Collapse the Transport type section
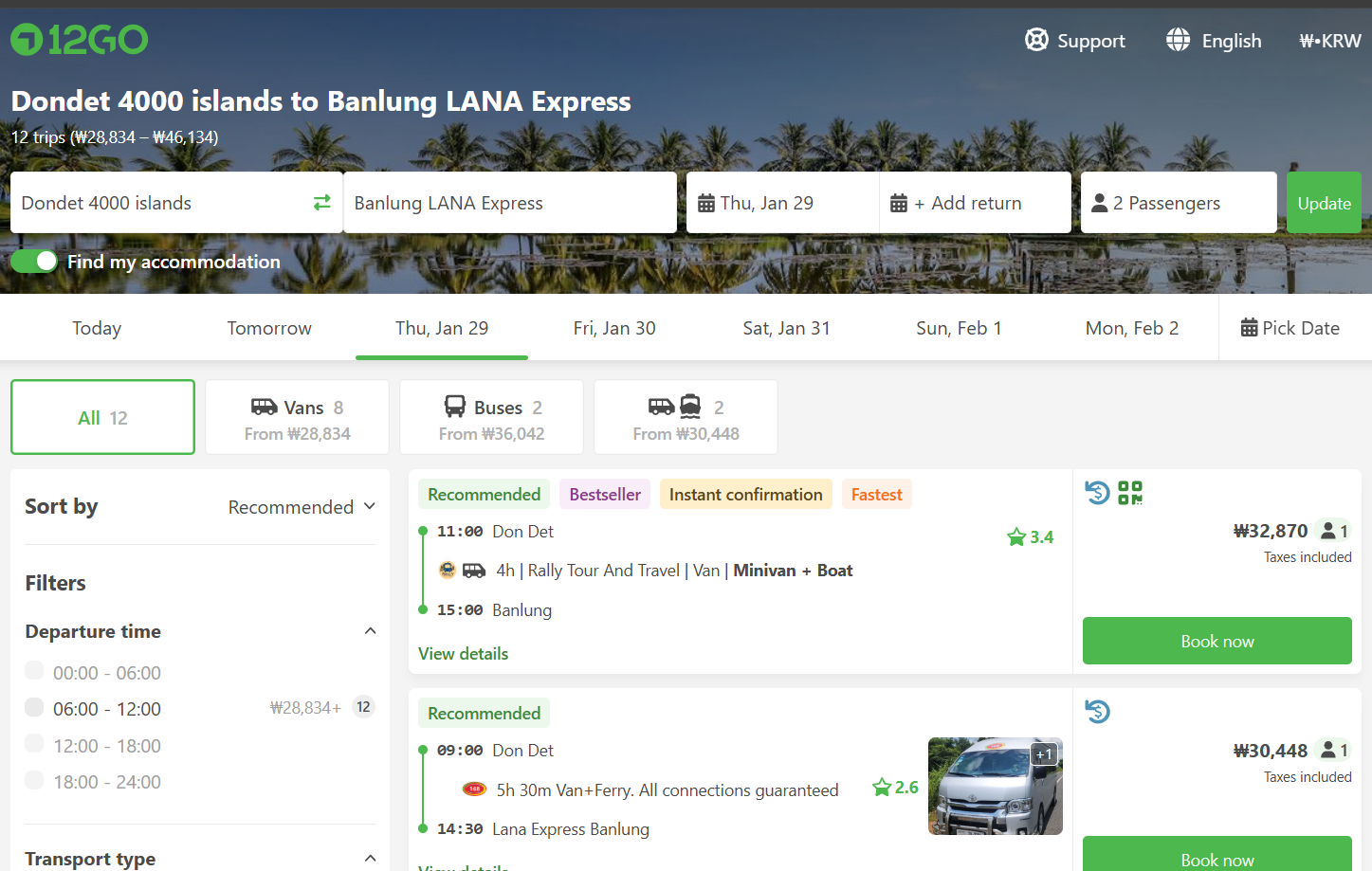This screenshot has width=1372, height=871. pos(371,859)
